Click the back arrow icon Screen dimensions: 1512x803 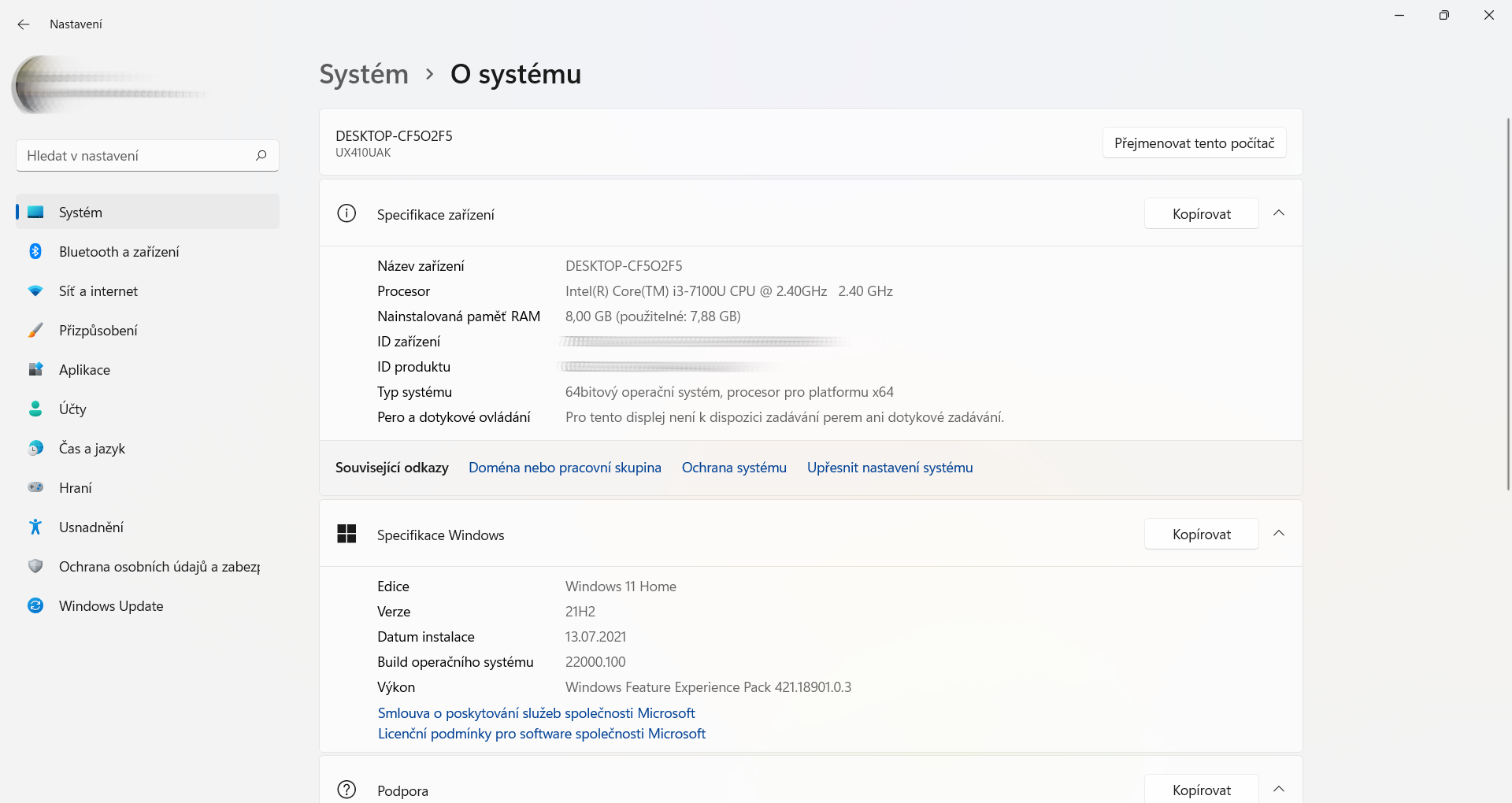point(24,24)
